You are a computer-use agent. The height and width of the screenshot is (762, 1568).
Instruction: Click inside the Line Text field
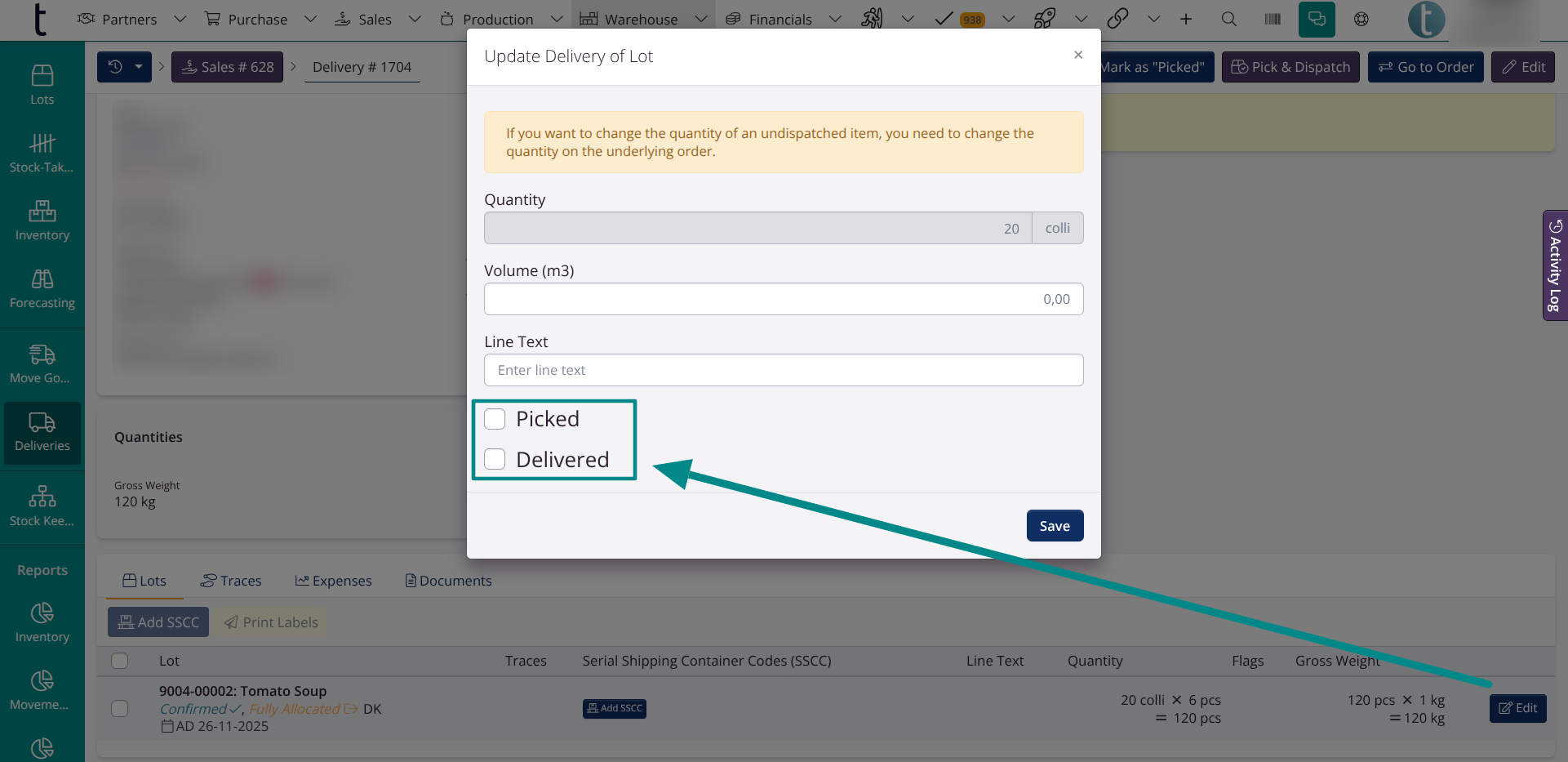click(784, 370)
